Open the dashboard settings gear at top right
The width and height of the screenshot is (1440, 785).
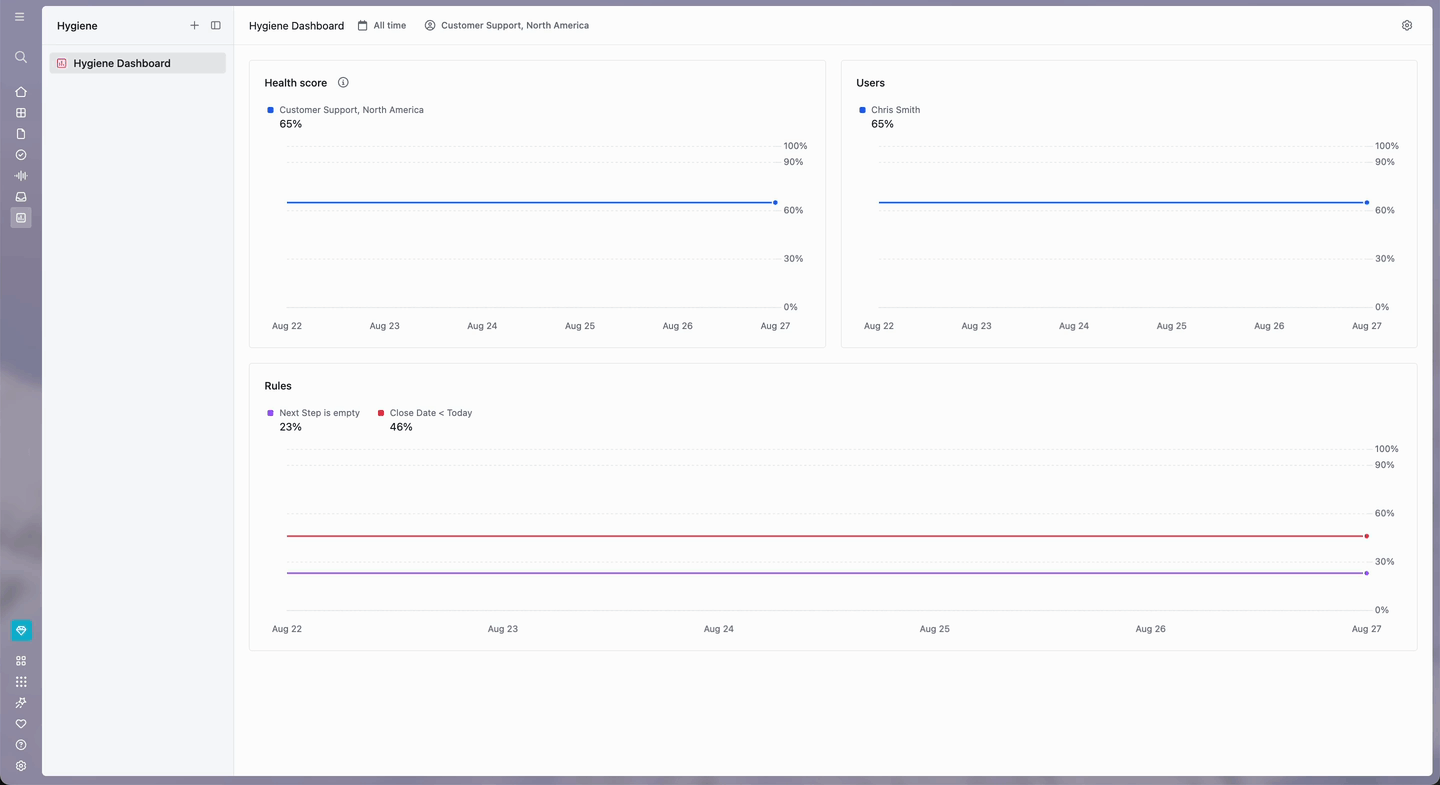coord(1407,26)
